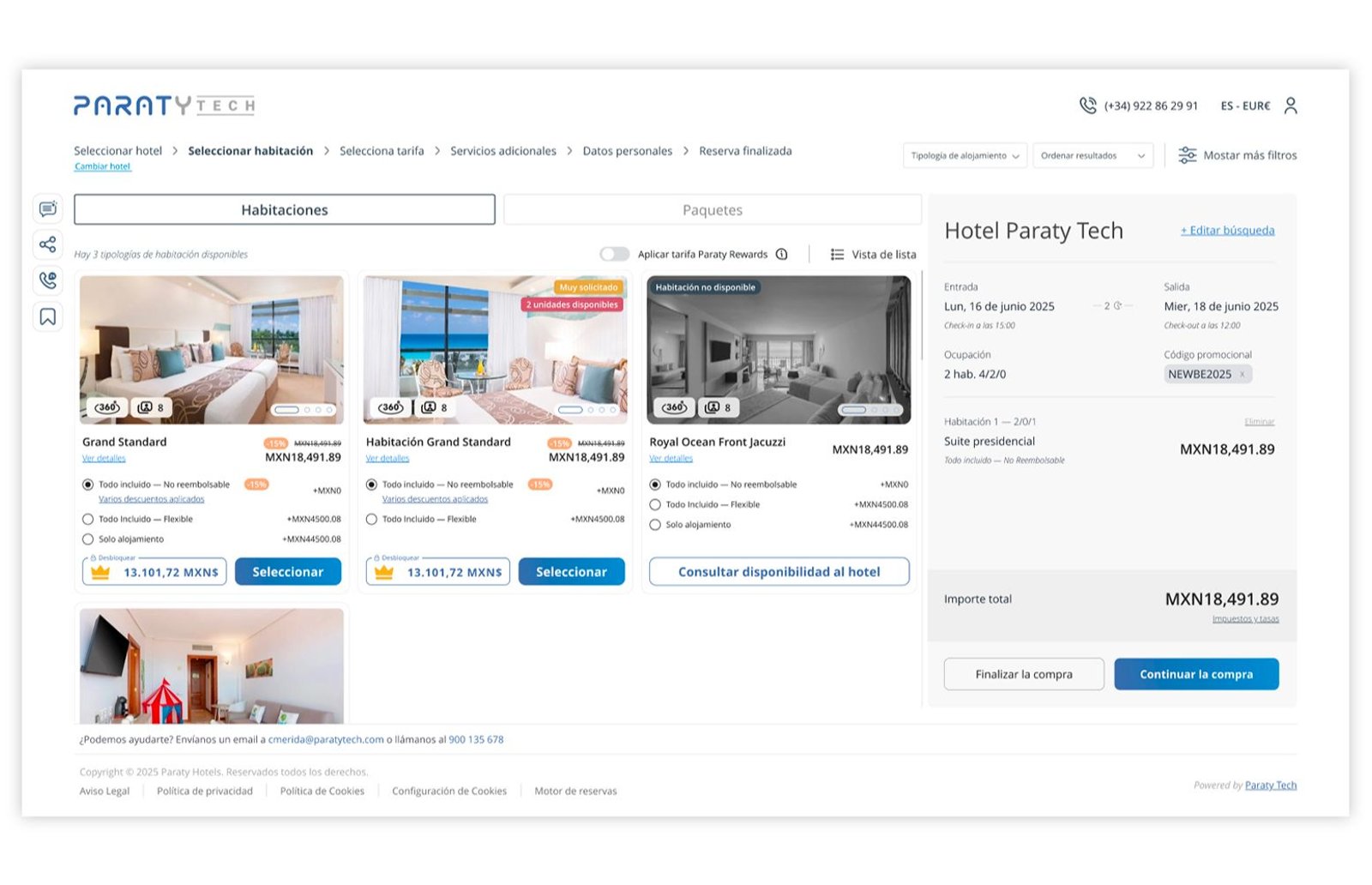Open the chat message sidebar icon
Image resolution: width=1372 pixels, height=885 pixels.
point(48,208)
